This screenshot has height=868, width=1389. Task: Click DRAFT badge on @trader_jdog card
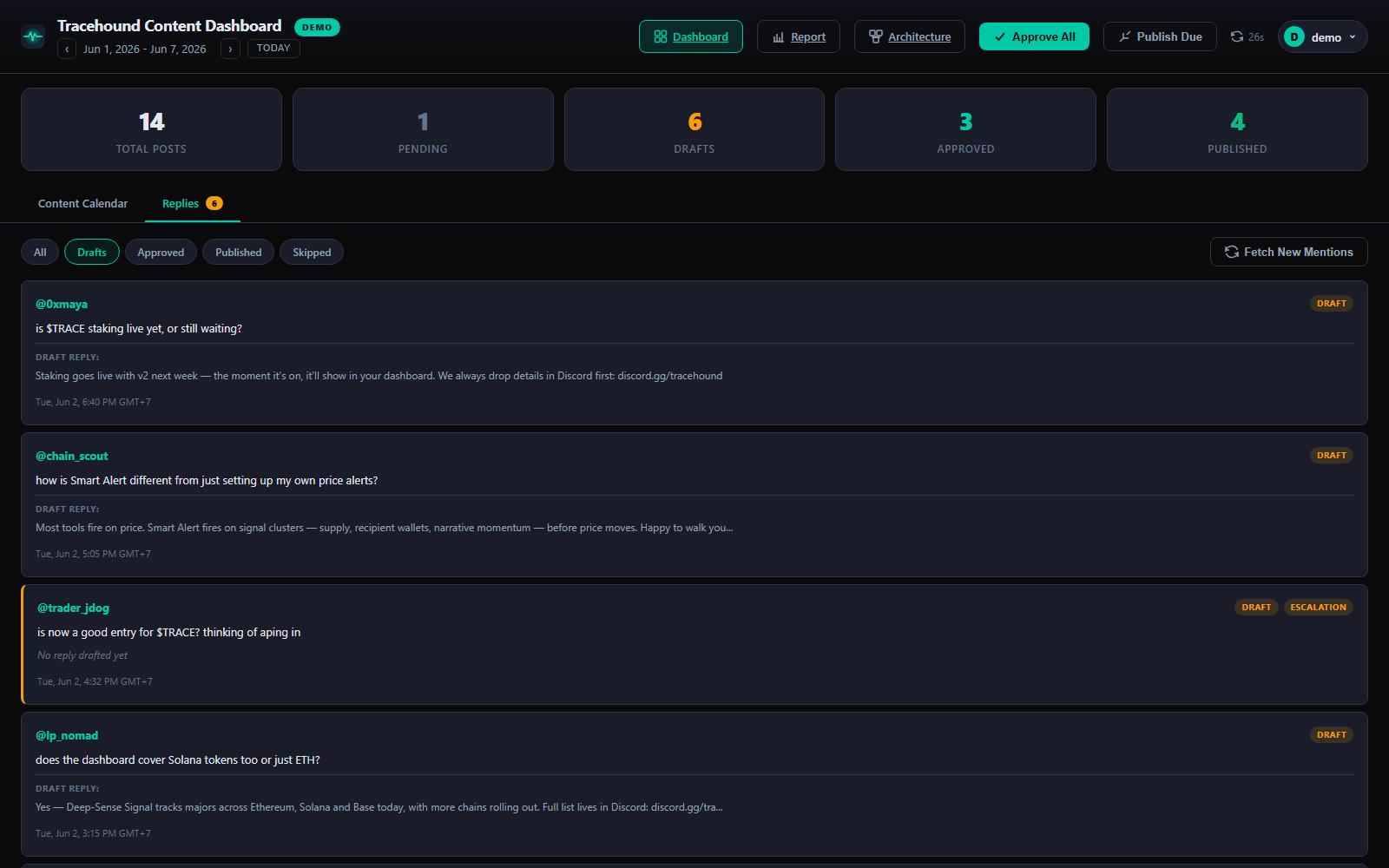tap(1256, 607)
